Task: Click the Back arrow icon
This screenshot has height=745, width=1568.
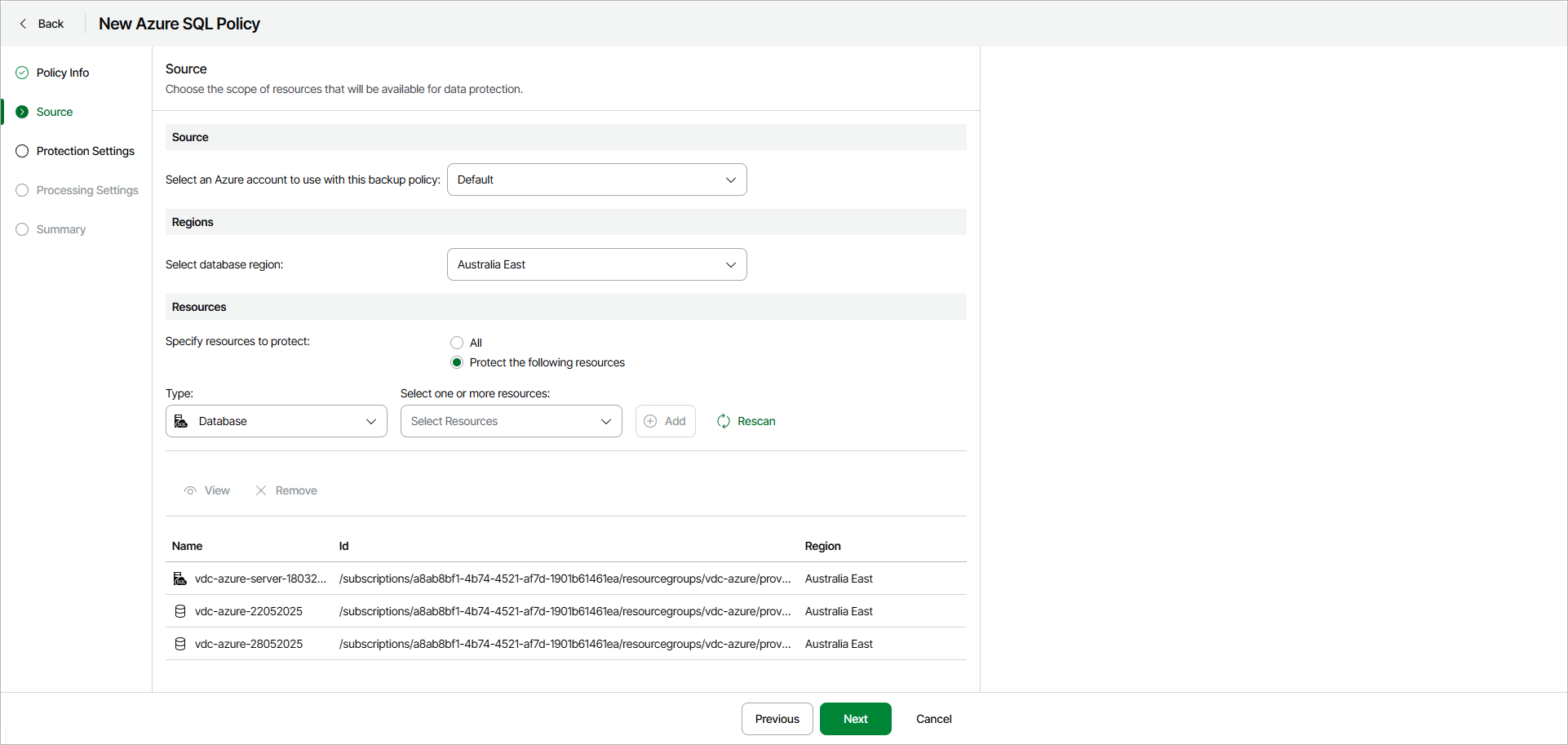Action: coord(23,24)
